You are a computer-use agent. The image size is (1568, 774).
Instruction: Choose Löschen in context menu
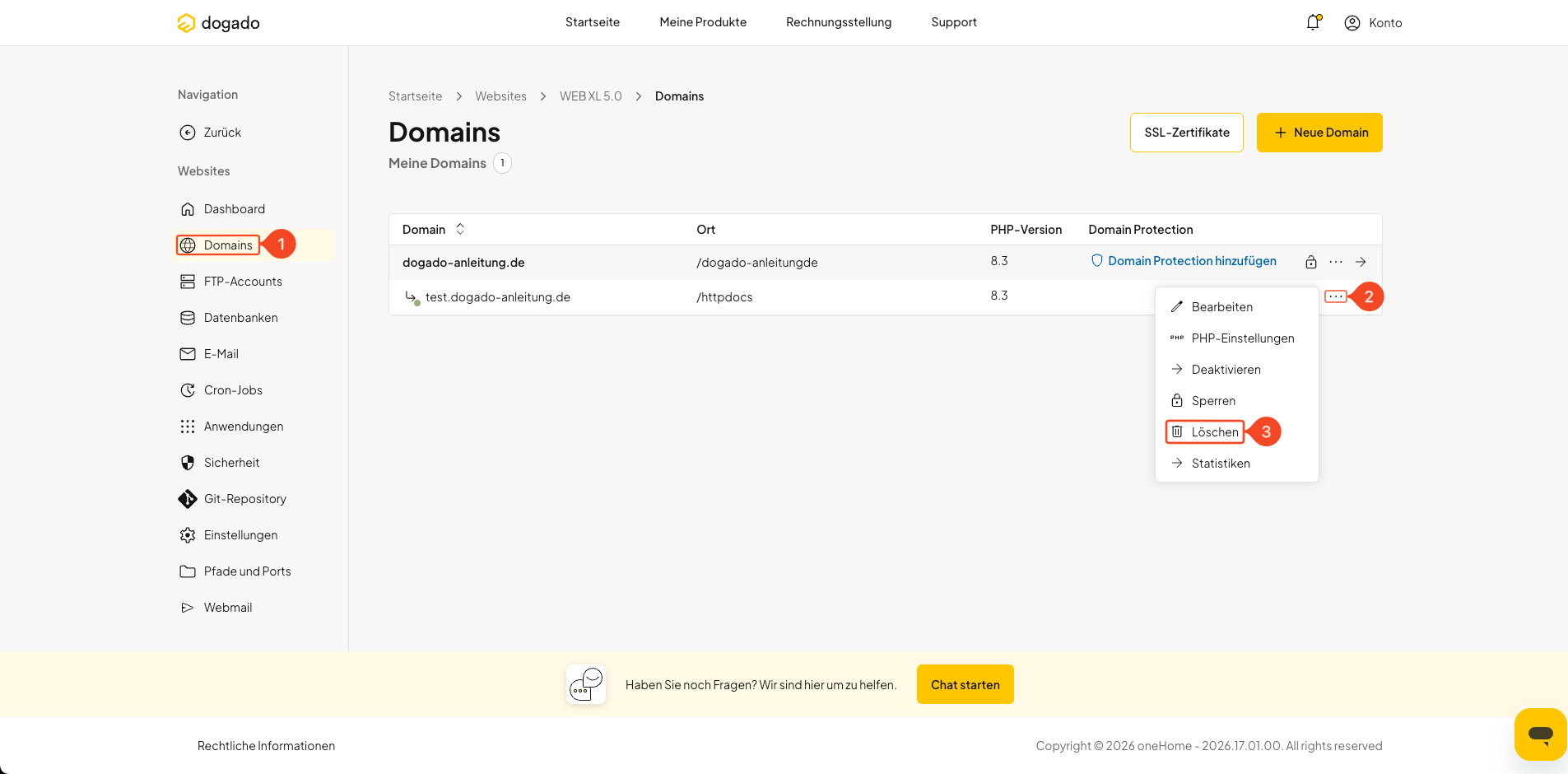click(x=1205, y=432)
